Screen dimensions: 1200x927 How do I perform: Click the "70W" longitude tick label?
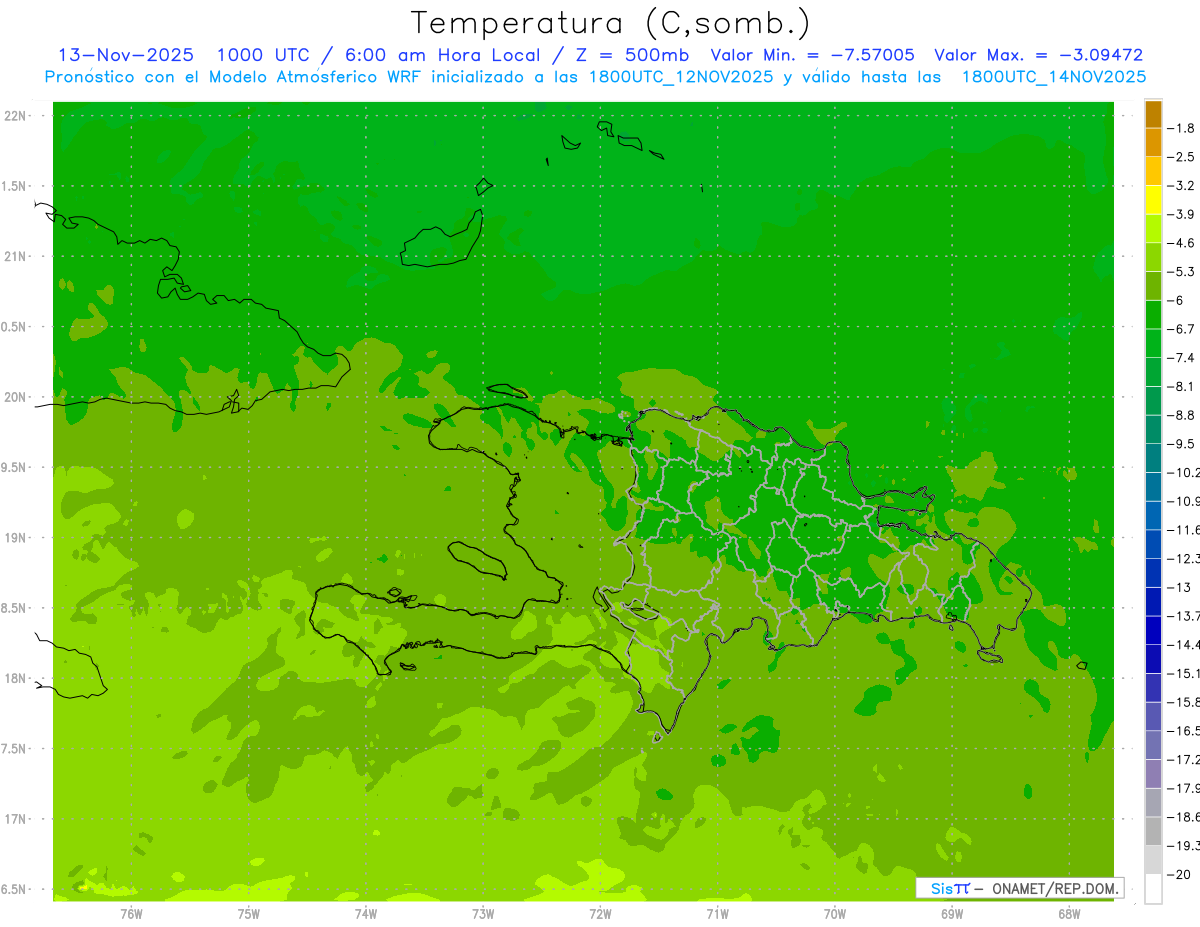pos(835,914)
